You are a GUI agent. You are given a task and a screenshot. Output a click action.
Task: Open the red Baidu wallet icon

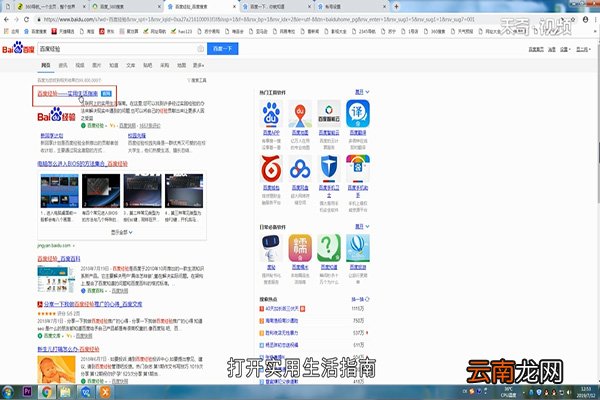(271, 168)
